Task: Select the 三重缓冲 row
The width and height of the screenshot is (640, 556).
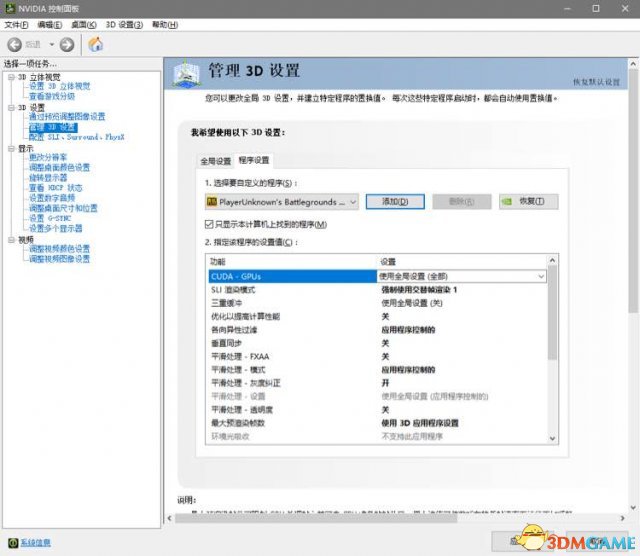Action: coord(378,303)
